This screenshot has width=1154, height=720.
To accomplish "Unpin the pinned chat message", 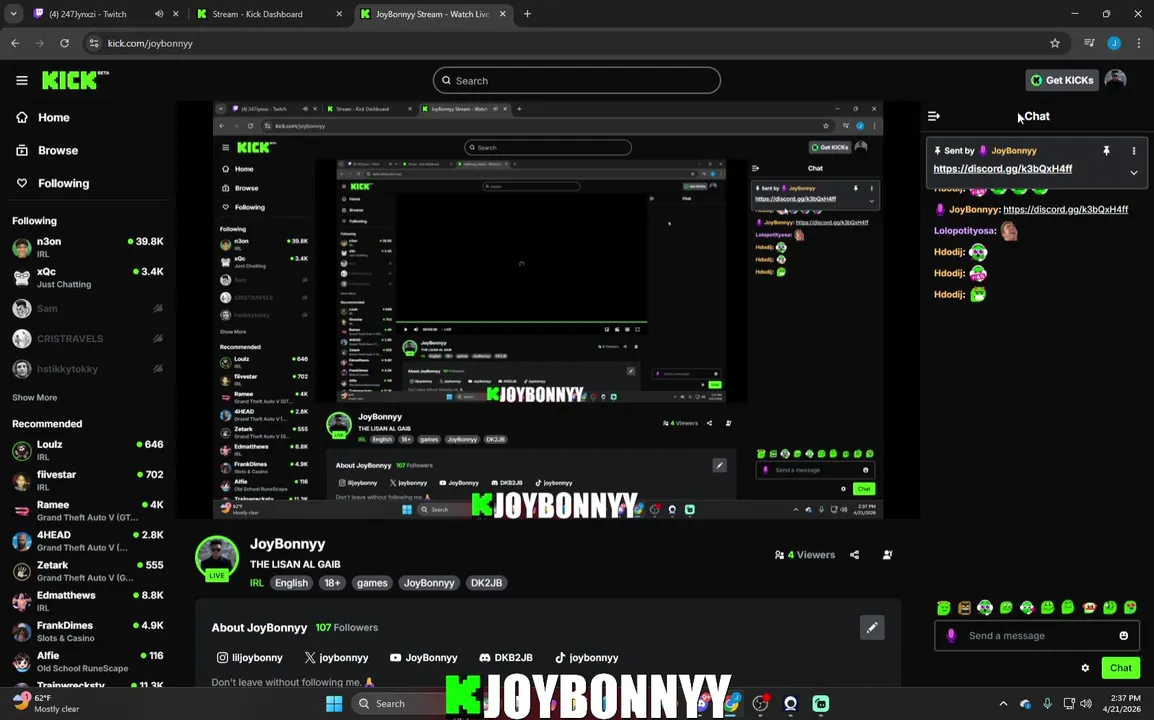I will pos(1106,150).
